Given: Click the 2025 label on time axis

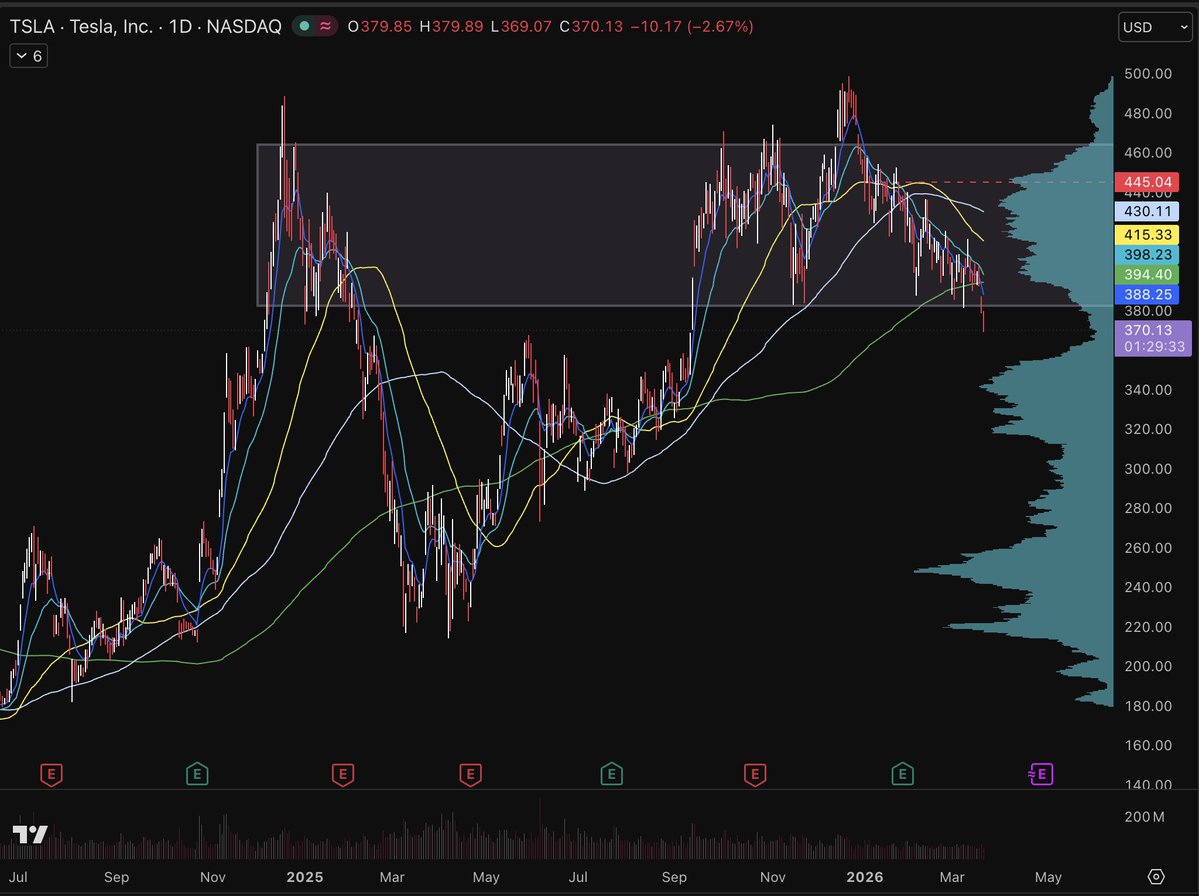Looking at the screenshot, I should coord(304,877).
